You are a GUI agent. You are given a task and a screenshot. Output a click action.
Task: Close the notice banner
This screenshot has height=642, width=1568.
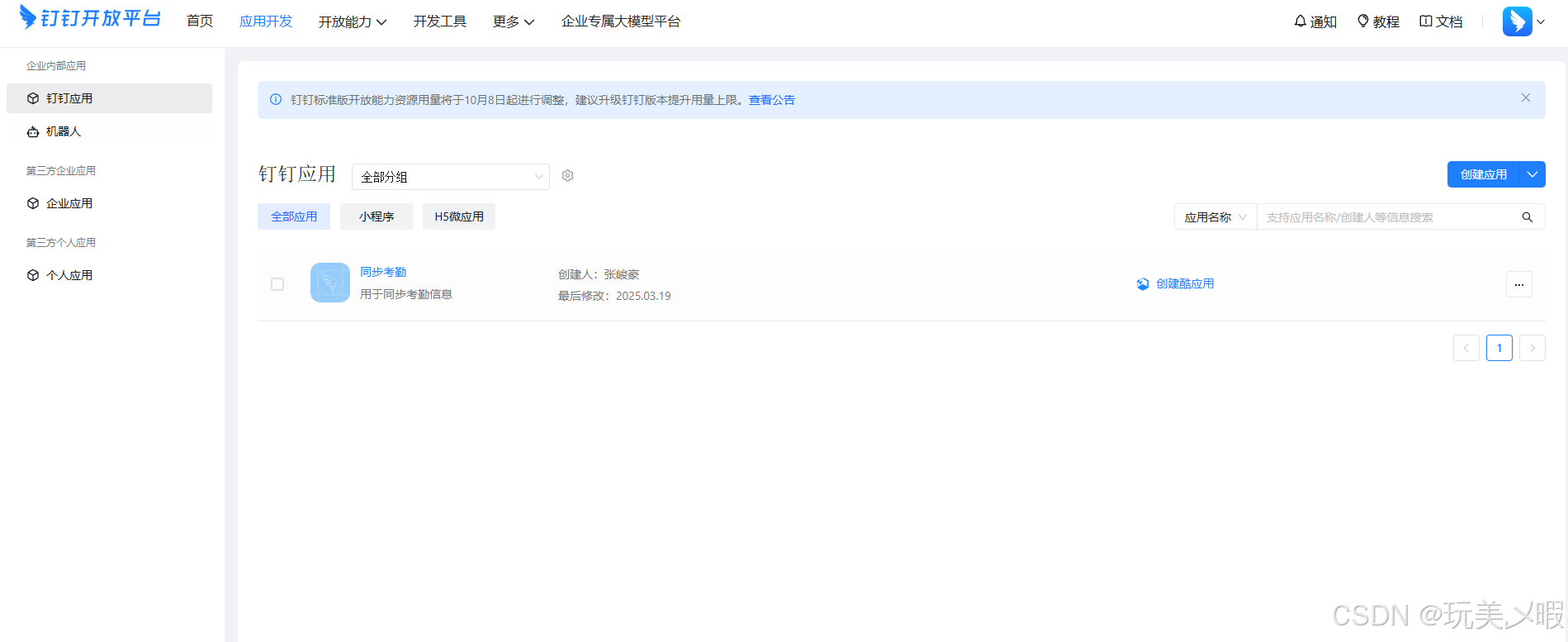(x=1526, y=97)
